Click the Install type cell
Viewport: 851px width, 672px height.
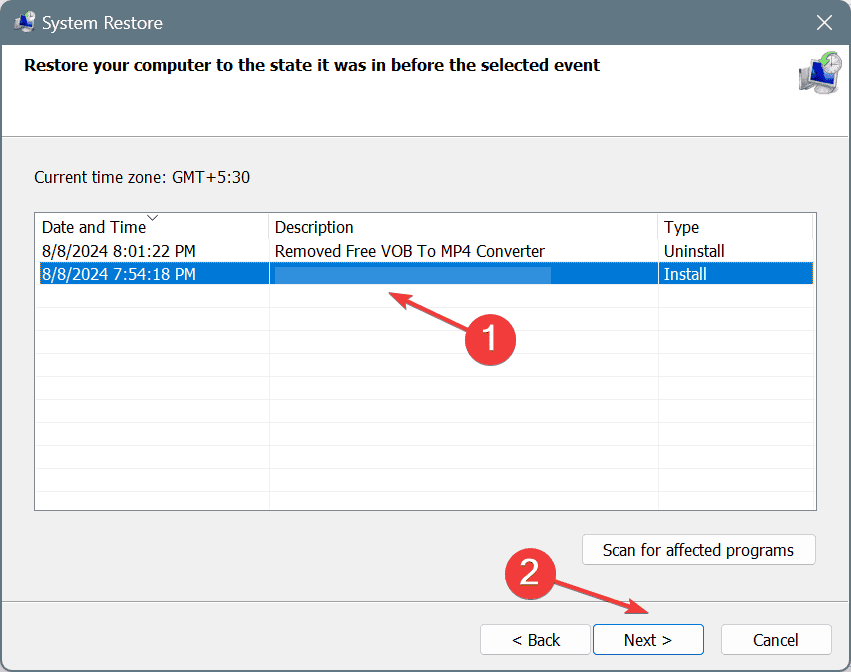click(x=684, y=273)
